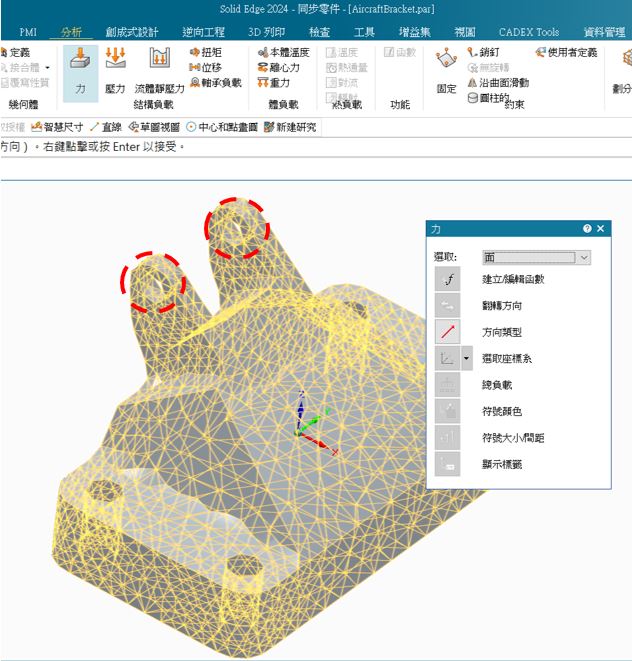Open the 增益集 add-ins tab
The height and width of the screenshot is (661, 632).
coord(415,32)
